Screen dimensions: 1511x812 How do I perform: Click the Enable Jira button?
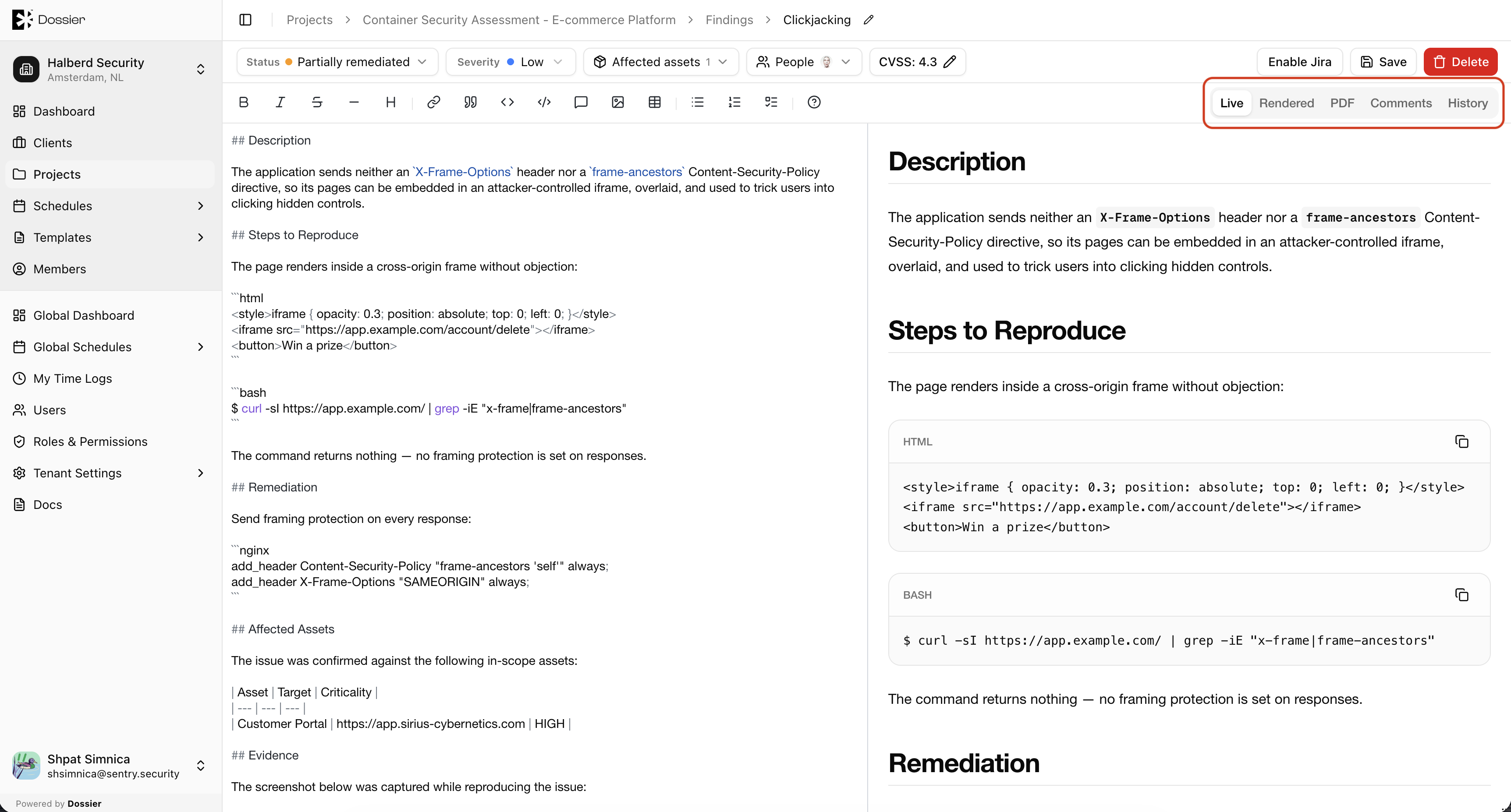point(1299,62)
